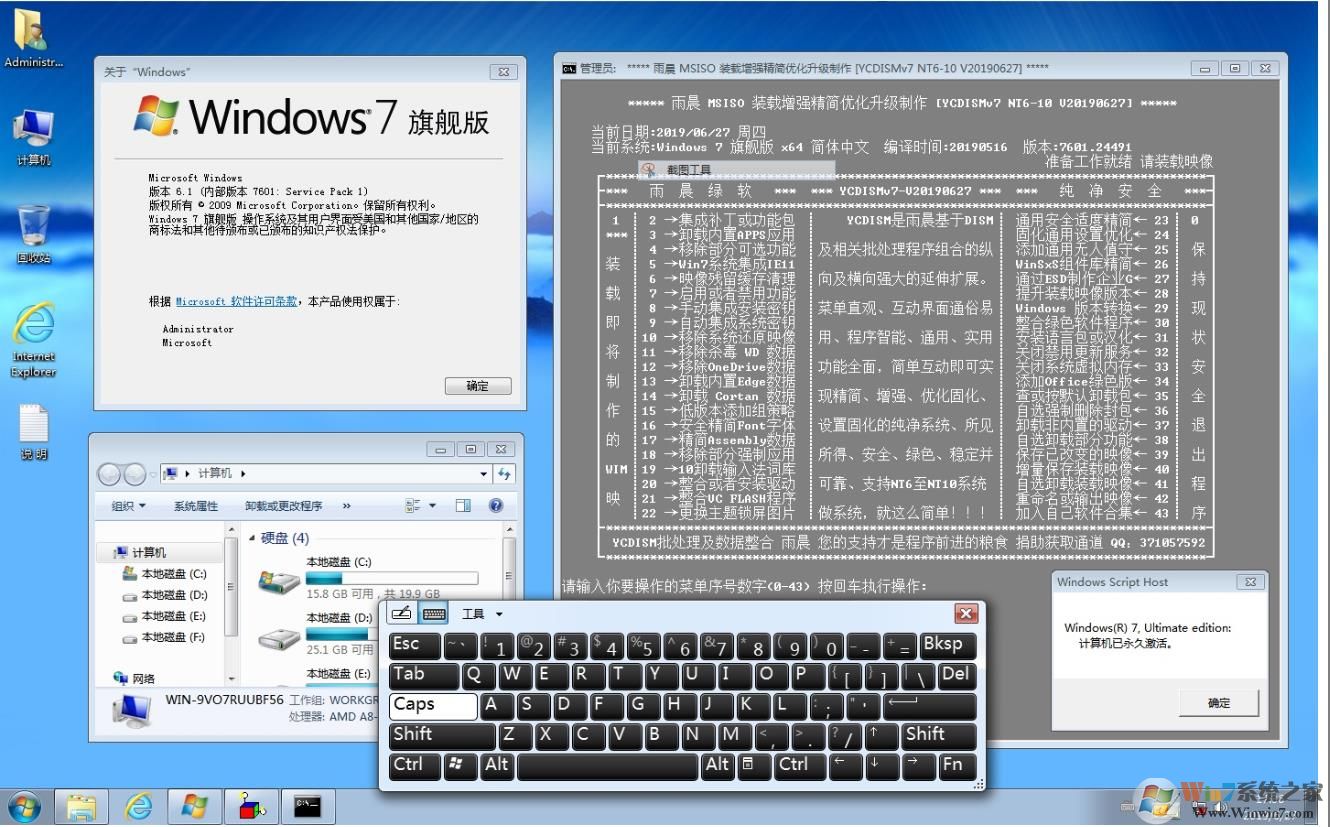Toggle the right Shift key

click(x=938, y=735)
